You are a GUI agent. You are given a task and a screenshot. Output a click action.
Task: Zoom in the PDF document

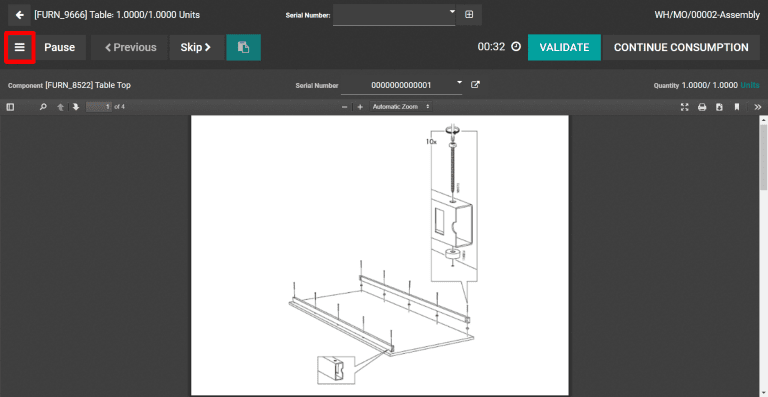click(360, 107)
